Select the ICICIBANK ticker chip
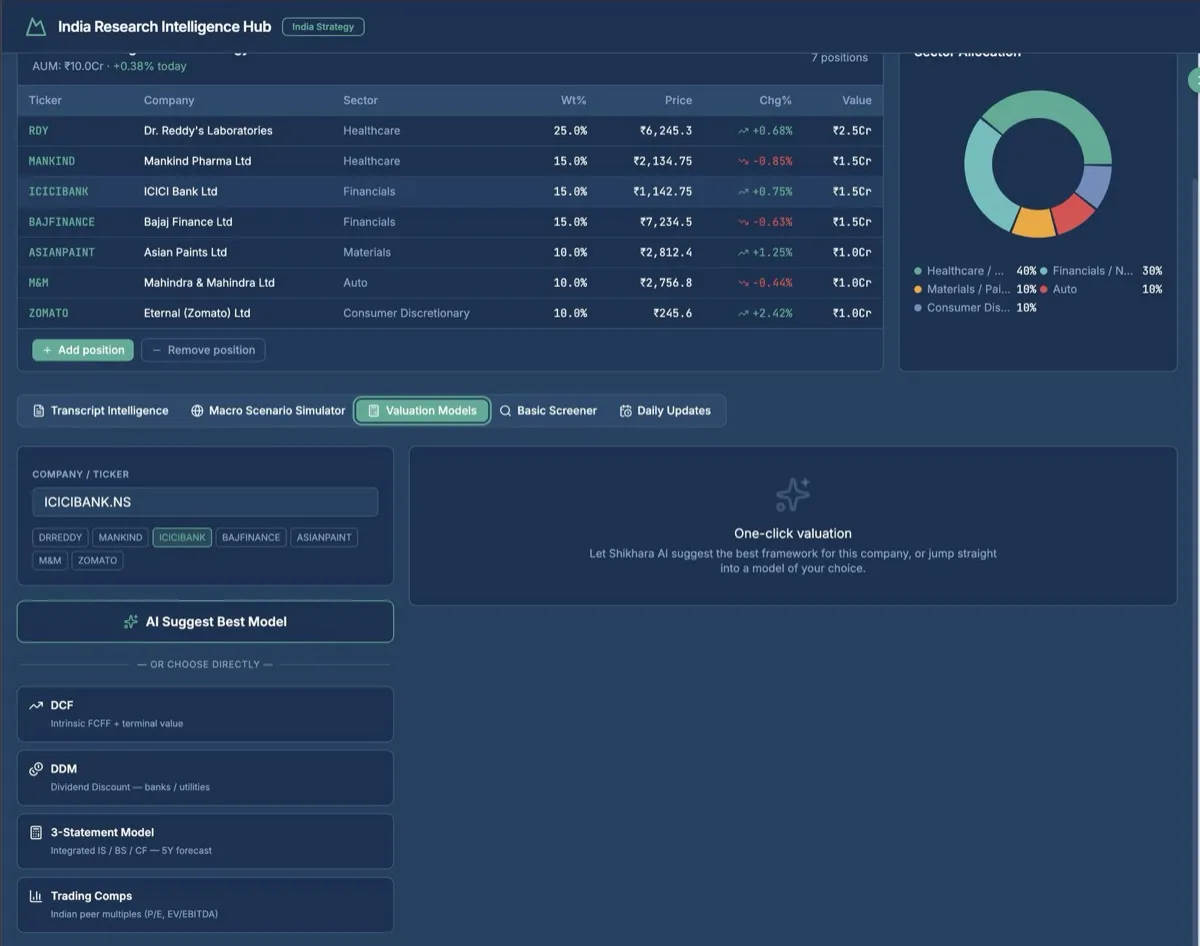This screenshot has height=946, width=1200. pyautogui.click(x=182, y=538)
